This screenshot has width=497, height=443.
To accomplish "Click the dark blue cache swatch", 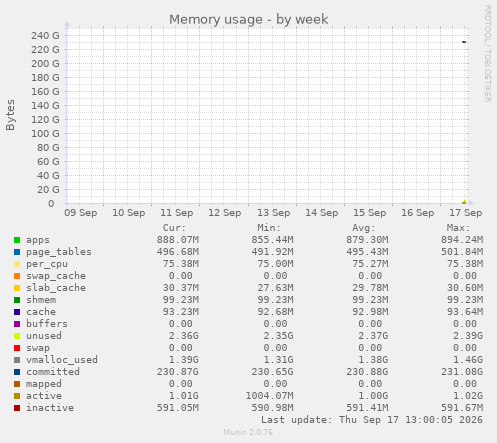I will [x=17, y=312].
